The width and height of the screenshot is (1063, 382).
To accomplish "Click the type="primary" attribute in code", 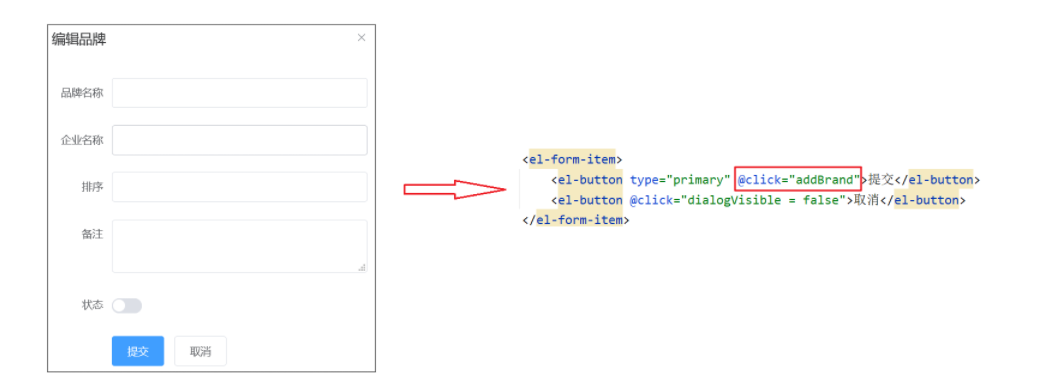I will (x=679, y=180).
